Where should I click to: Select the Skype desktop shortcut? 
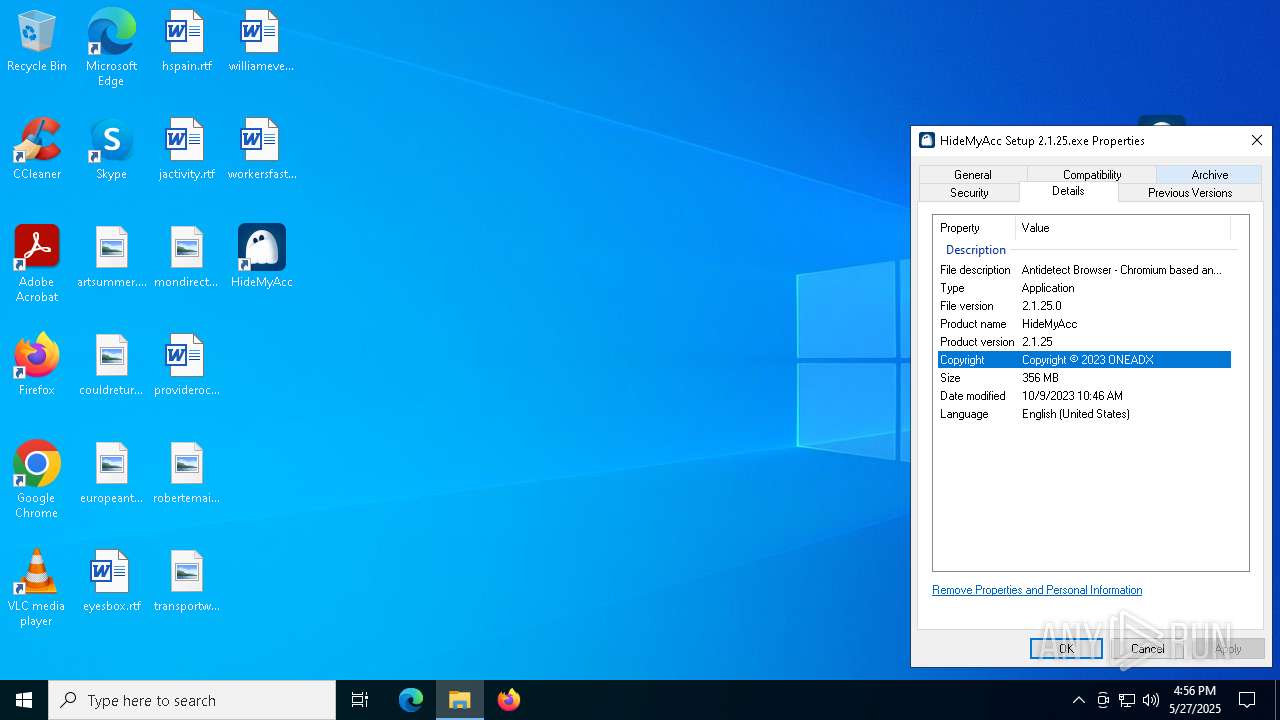point(111,150)
